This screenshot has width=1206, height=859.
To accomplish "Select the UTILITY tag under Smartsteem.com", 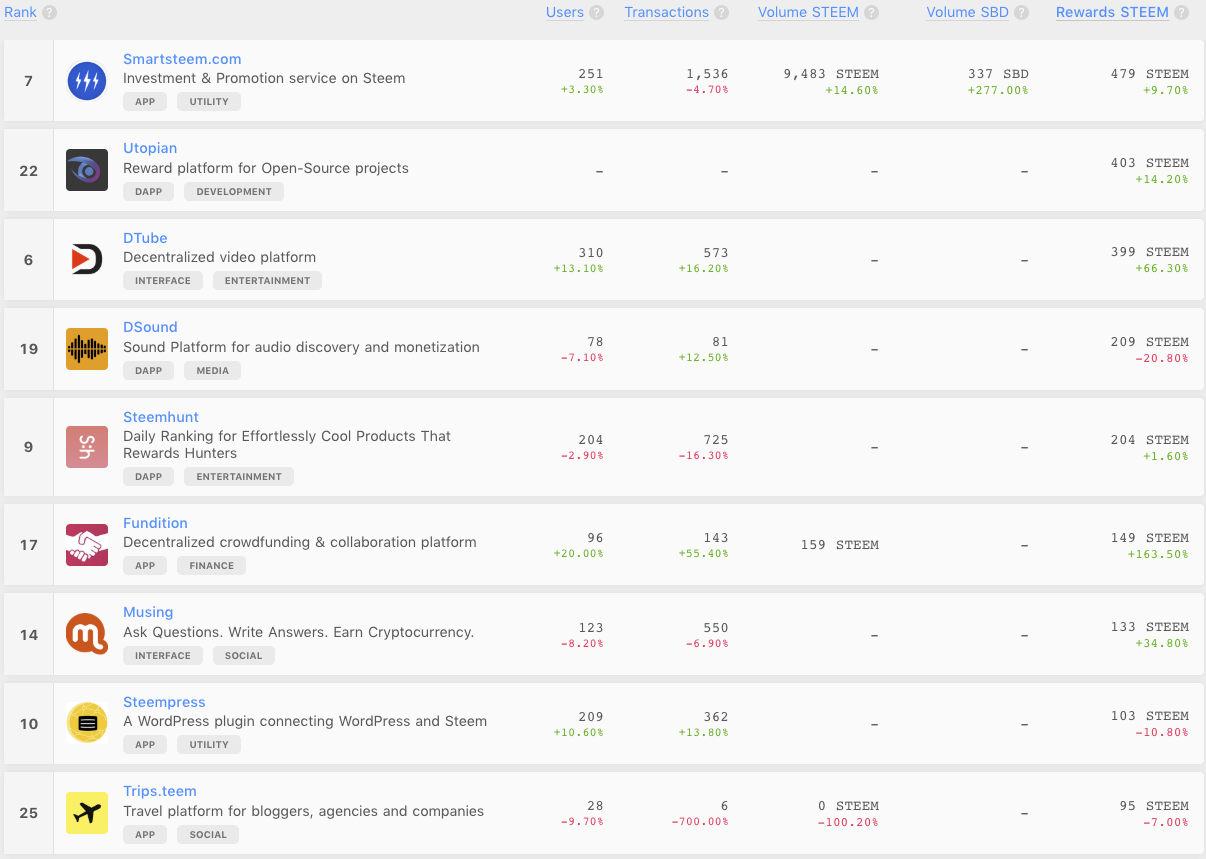I will pos(209,102).
